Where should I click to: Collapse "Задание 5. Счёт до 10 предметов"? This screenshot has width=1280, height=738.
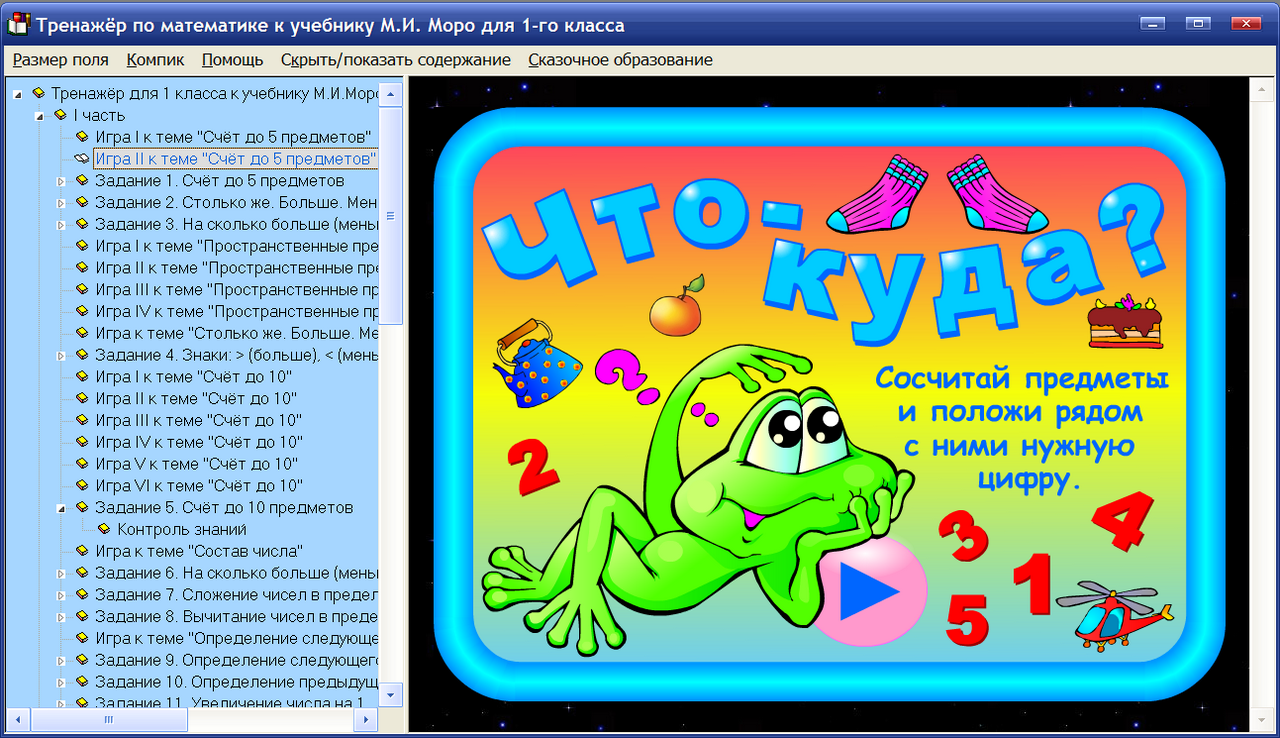click(x=61, y=509)
